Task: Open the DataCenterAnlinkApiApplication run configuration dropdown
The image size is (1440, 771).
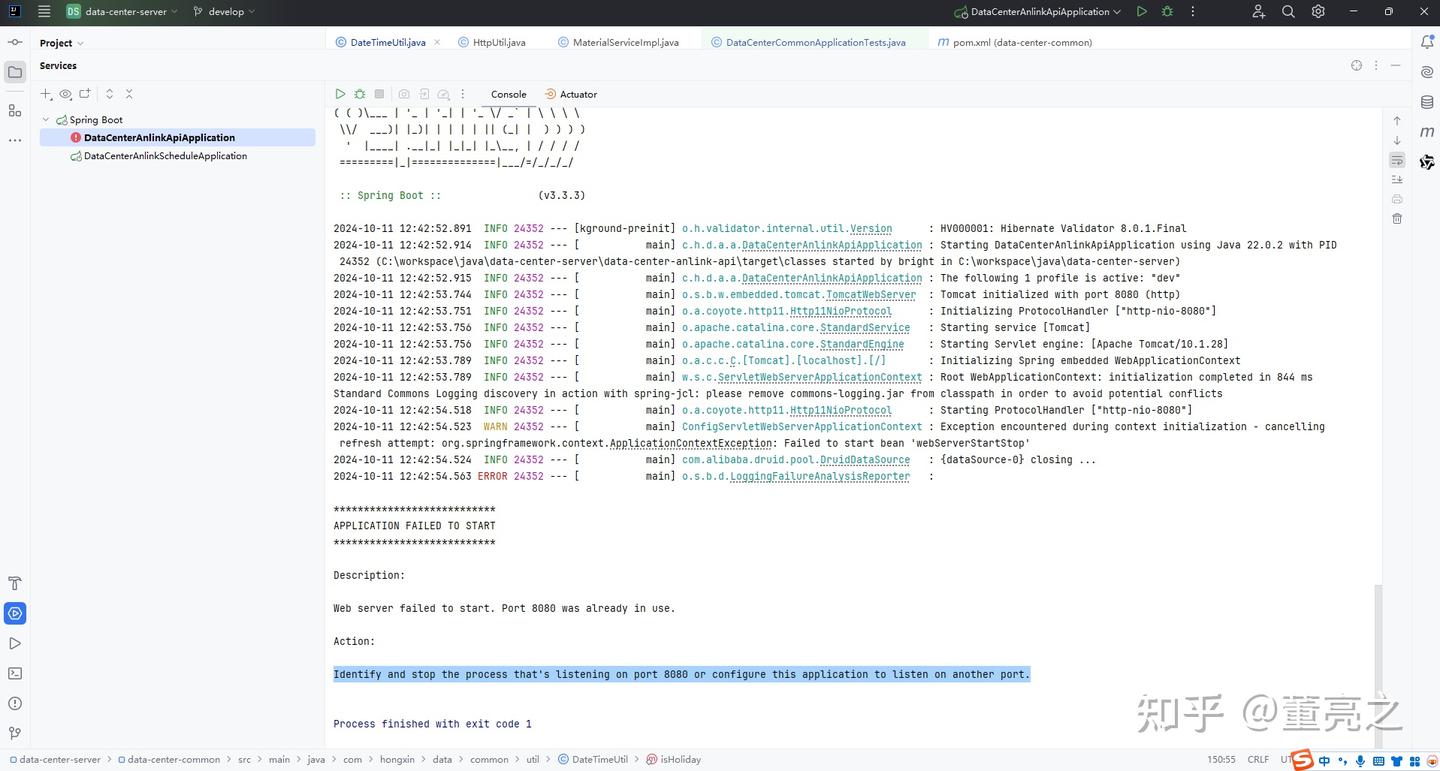Action: point(1039,12)
